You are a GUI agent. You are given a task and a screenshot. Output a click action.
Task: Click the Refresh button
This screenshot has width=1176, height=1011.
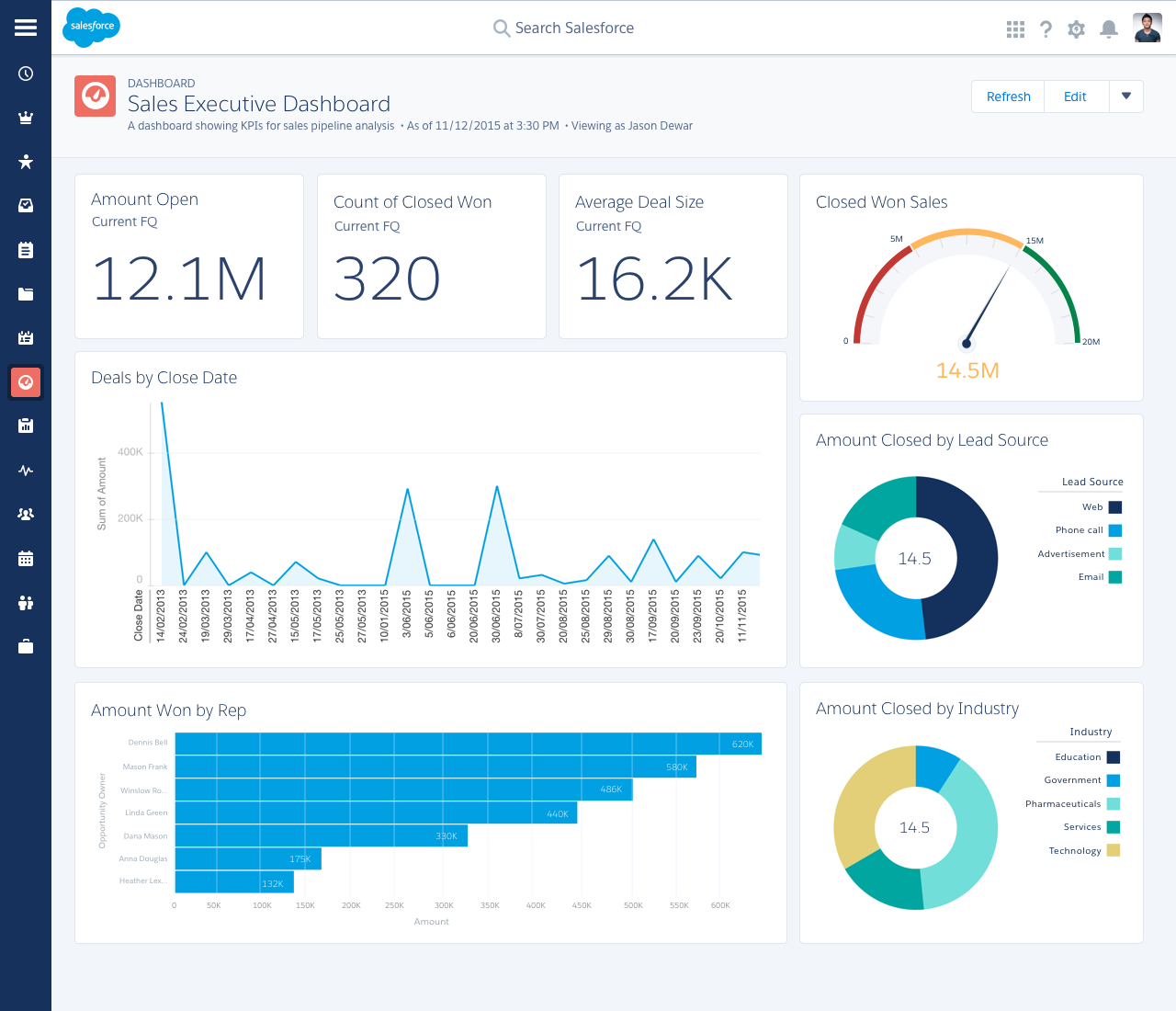[1008, 97]
